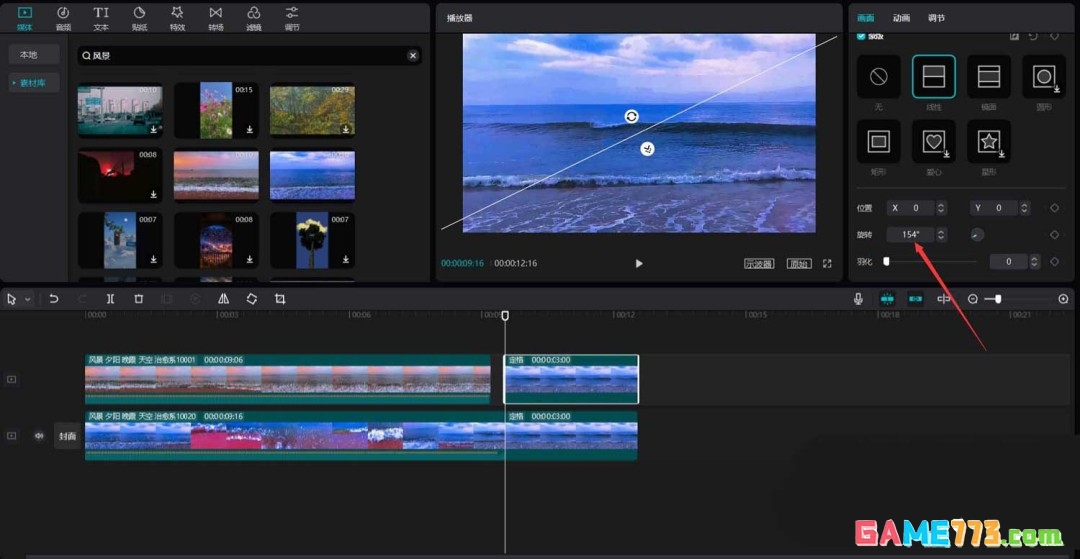Screen dimensions: 1080x559
Task: Pick the star mask shape
Action: point(988,142)
